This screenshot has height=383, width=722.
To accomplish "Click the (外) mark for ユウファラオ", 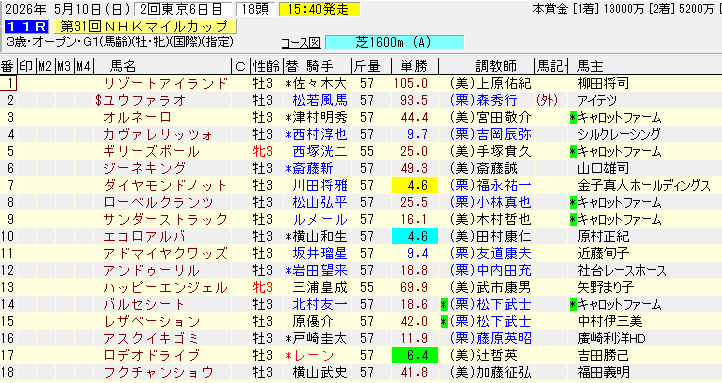I will [x=547, y=100].
